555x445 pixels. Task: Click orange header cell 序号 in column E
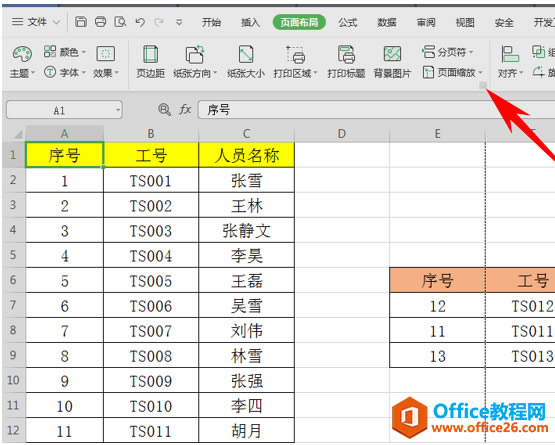[437, 280]
